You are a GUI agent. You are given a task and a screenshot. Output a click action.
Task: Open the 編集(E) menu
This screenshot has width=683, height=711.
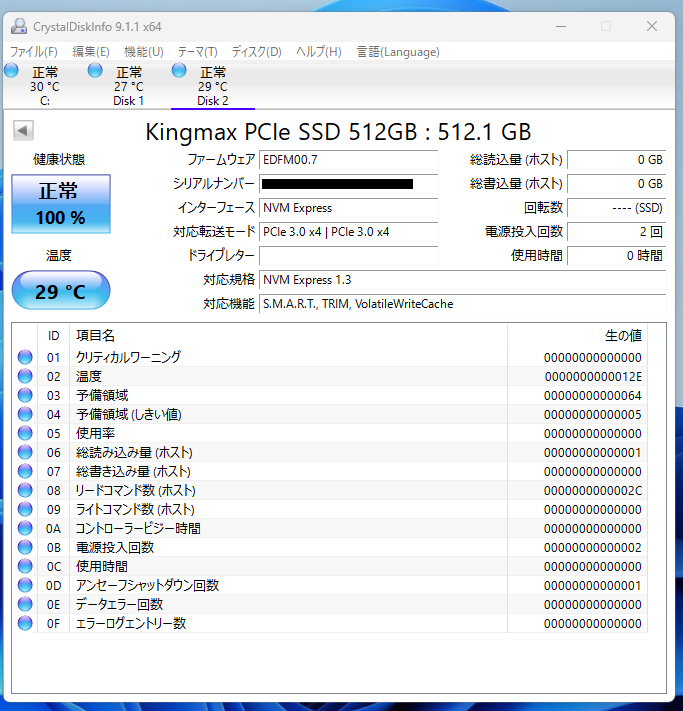coord(91,52)
